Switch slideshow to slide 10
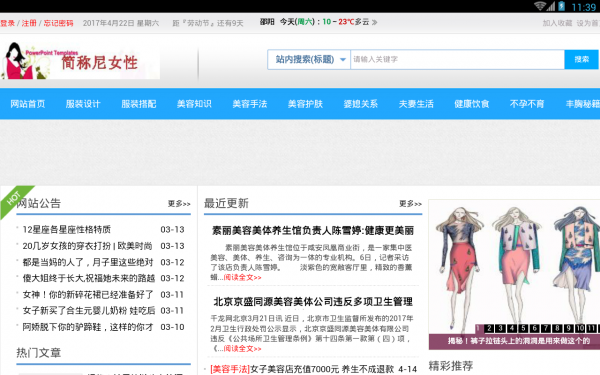 pos(580,328)
